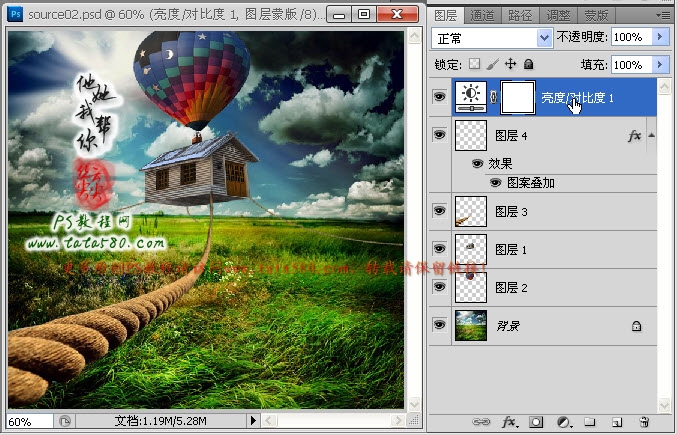Click the 60% zoom field in status bar
The image size is (677, 435).
coord(29,421)
